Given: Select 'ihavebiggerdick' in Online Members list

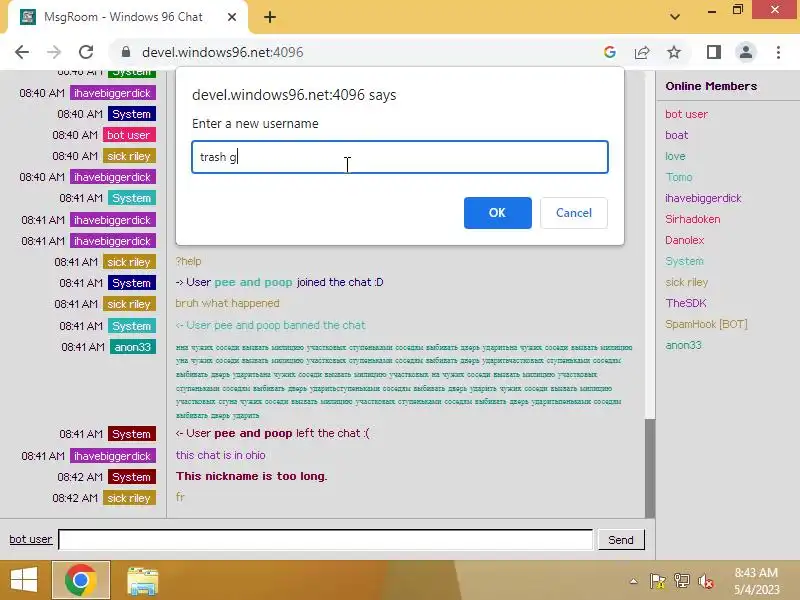Looking at the screenshot, I should 703,198.
